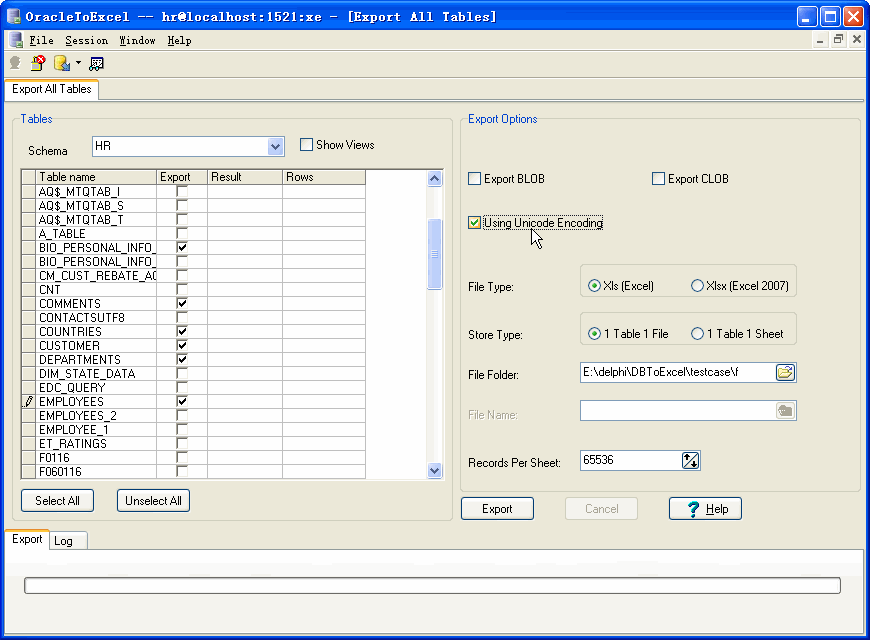Check export box for A_TABLE
This screenshot has width=870, height=640.
click(x=182, y=233)
